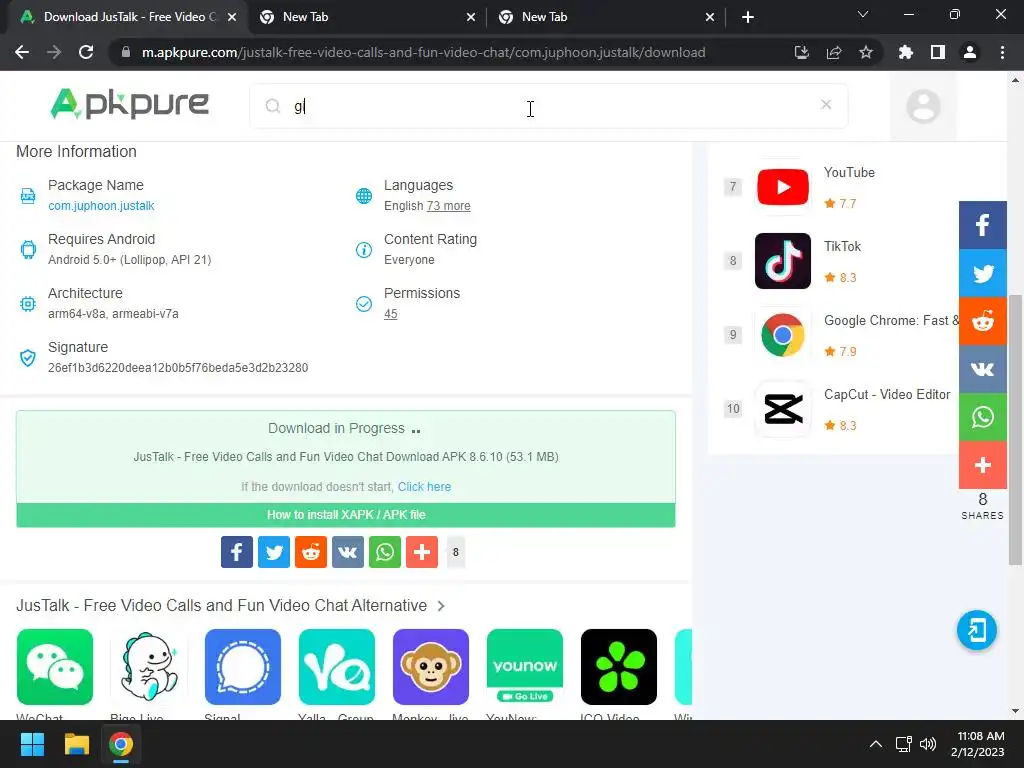Open the Windows Start menu
Image resolution: width=1024 pixels, height=768 pixels.
(32, 744)
